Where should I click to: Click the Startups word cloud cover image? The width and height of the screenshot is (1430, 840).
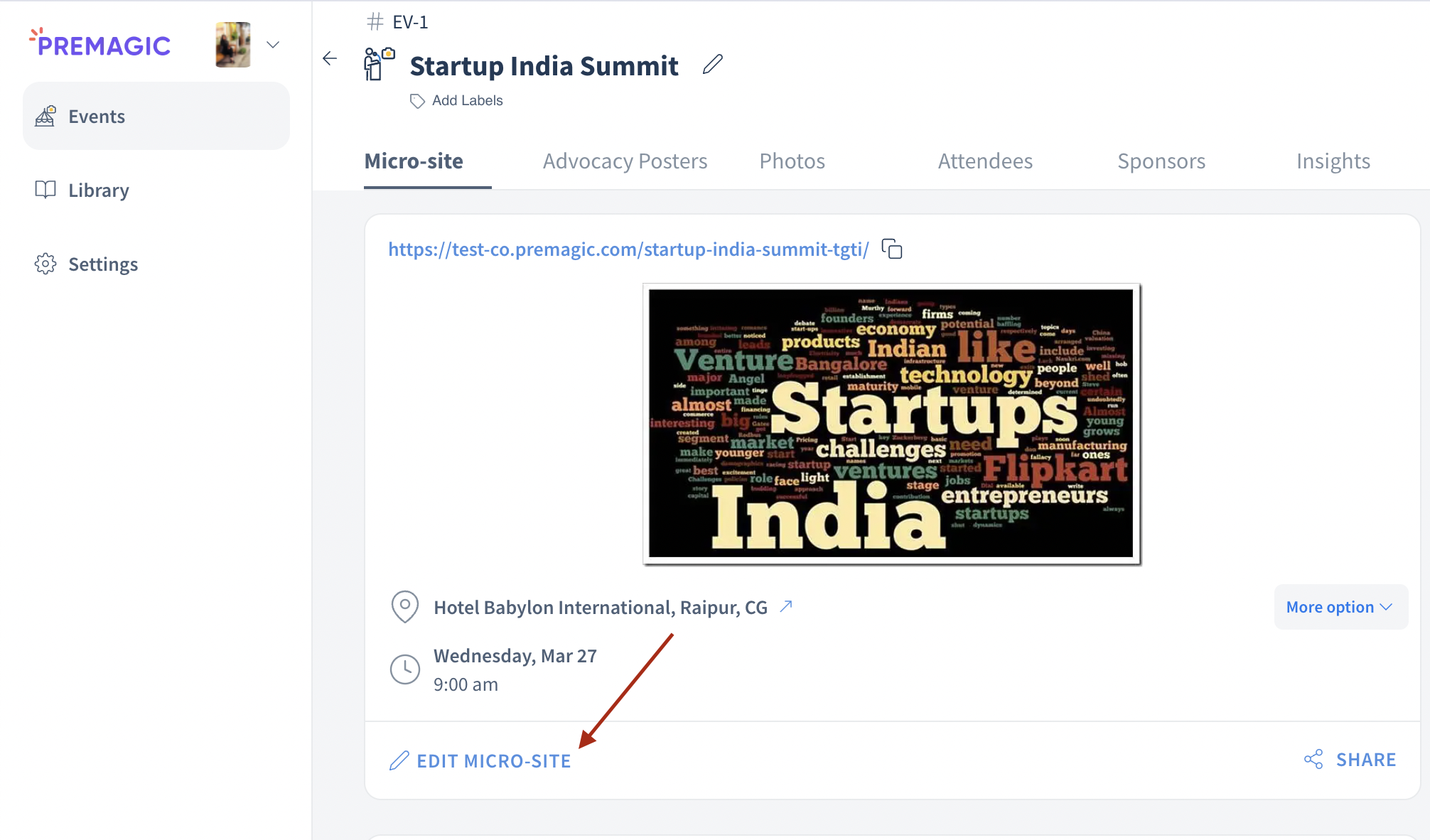click(891, 424)
